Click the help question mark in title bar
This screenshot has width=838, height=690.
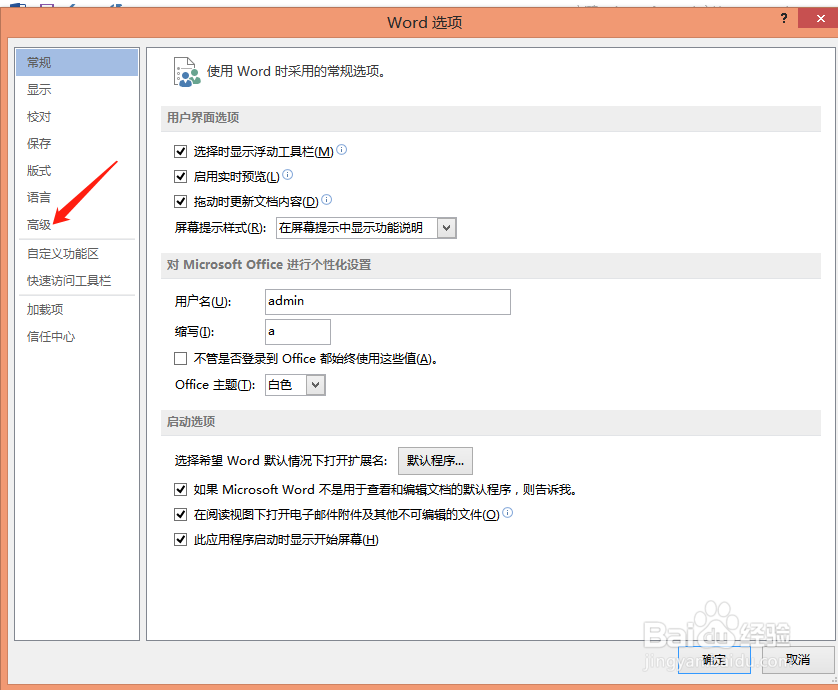784,18
